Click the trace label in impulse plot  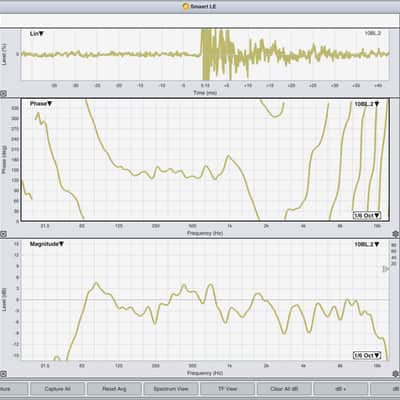point(372,33)
